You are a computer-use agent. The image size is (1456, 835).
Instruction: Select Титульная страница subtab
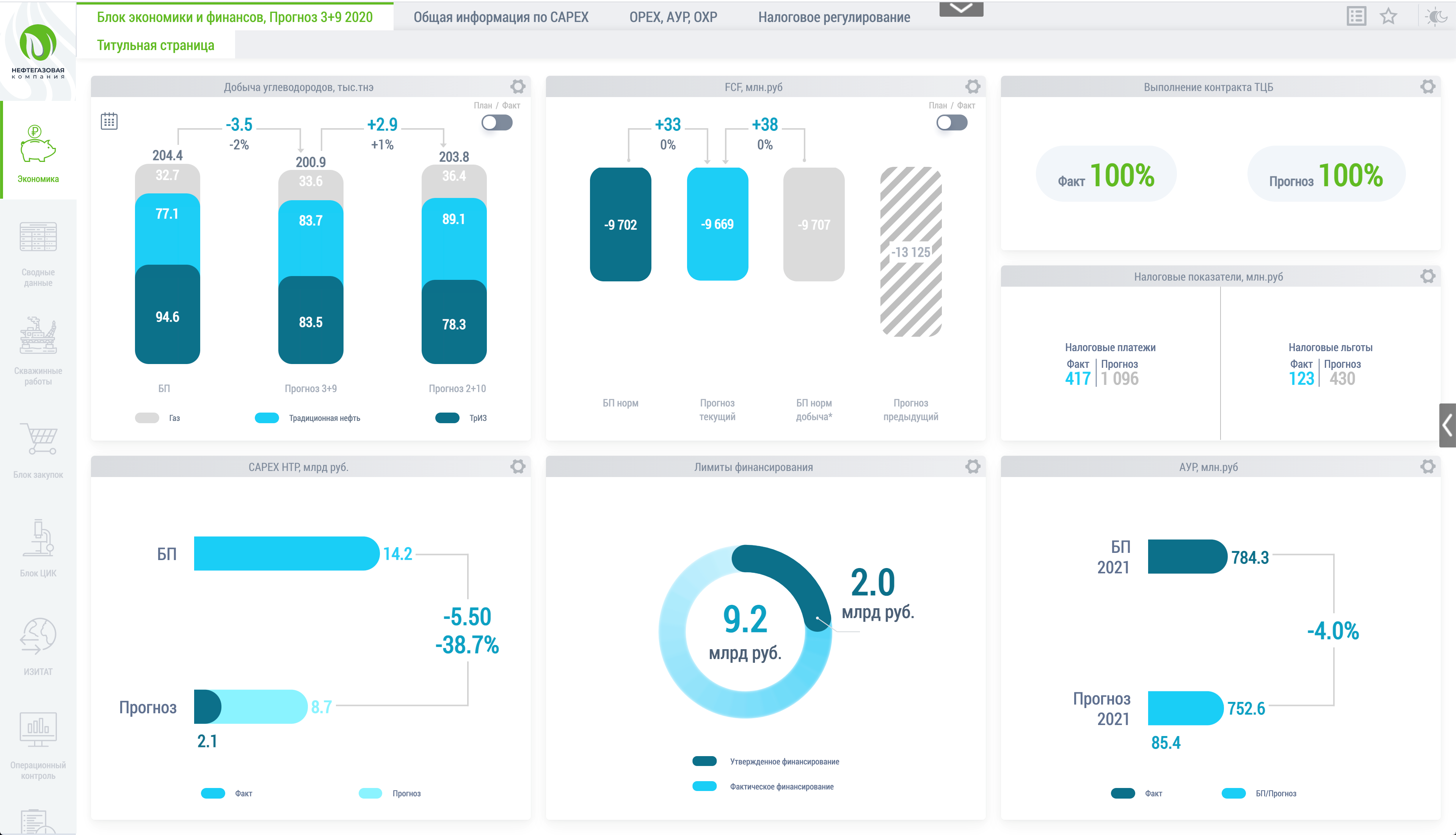[x=155, y=45]
